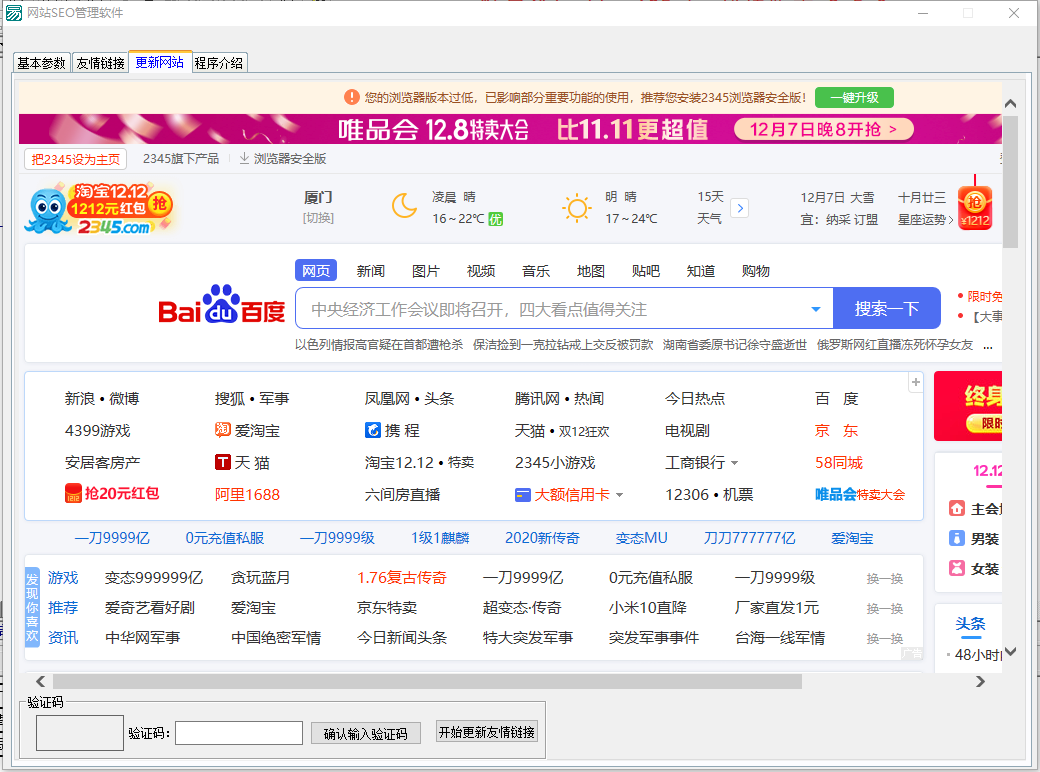The height and width of the screenshot is (772, 1040).
Task: Click the red 1212 red-packet icon
Action: pos(73,493)
